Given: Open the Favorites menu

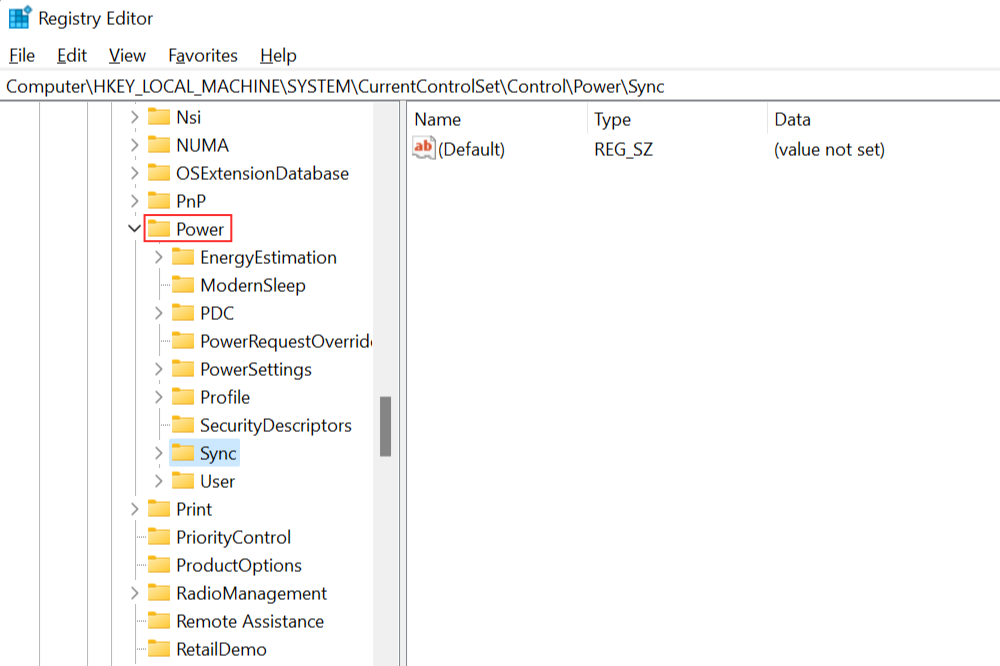Looking at the screenshot, I should pyautogui.click(x=203, y=56).
